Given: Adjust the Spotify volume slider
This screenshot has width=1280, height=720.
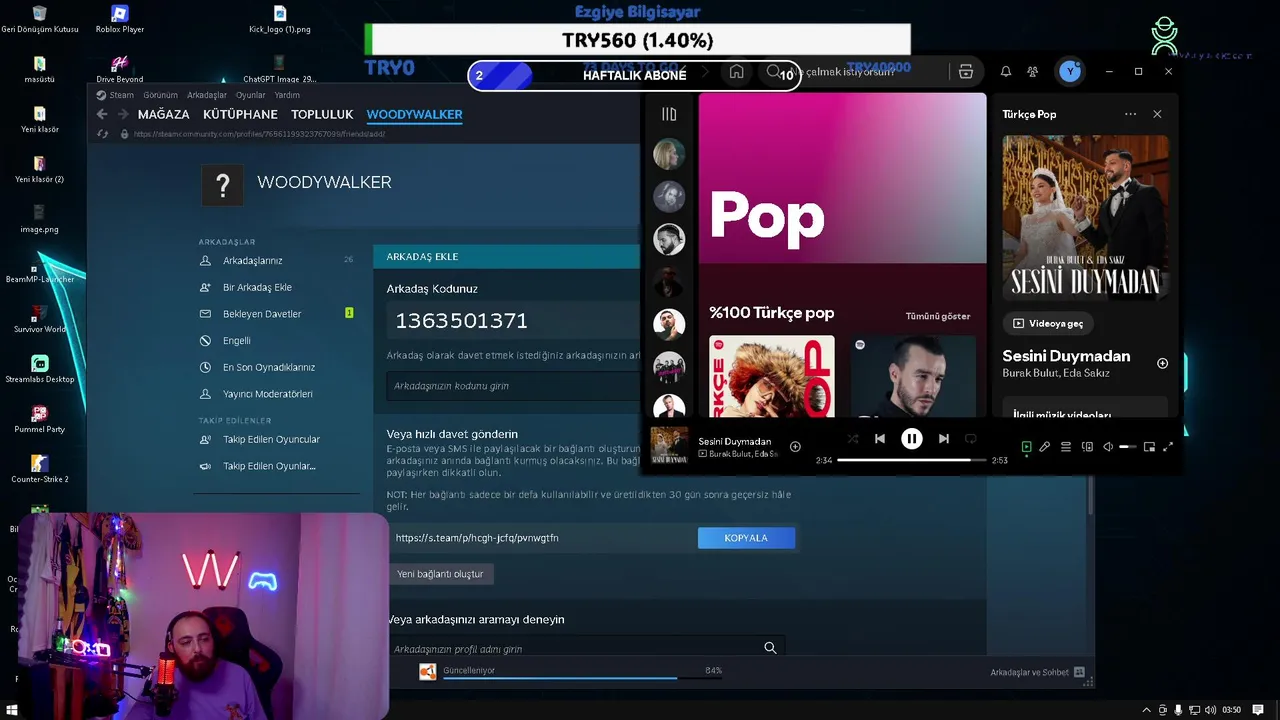Looking at the screenshot, I should pyautogui.click(x=1127, y=447).
